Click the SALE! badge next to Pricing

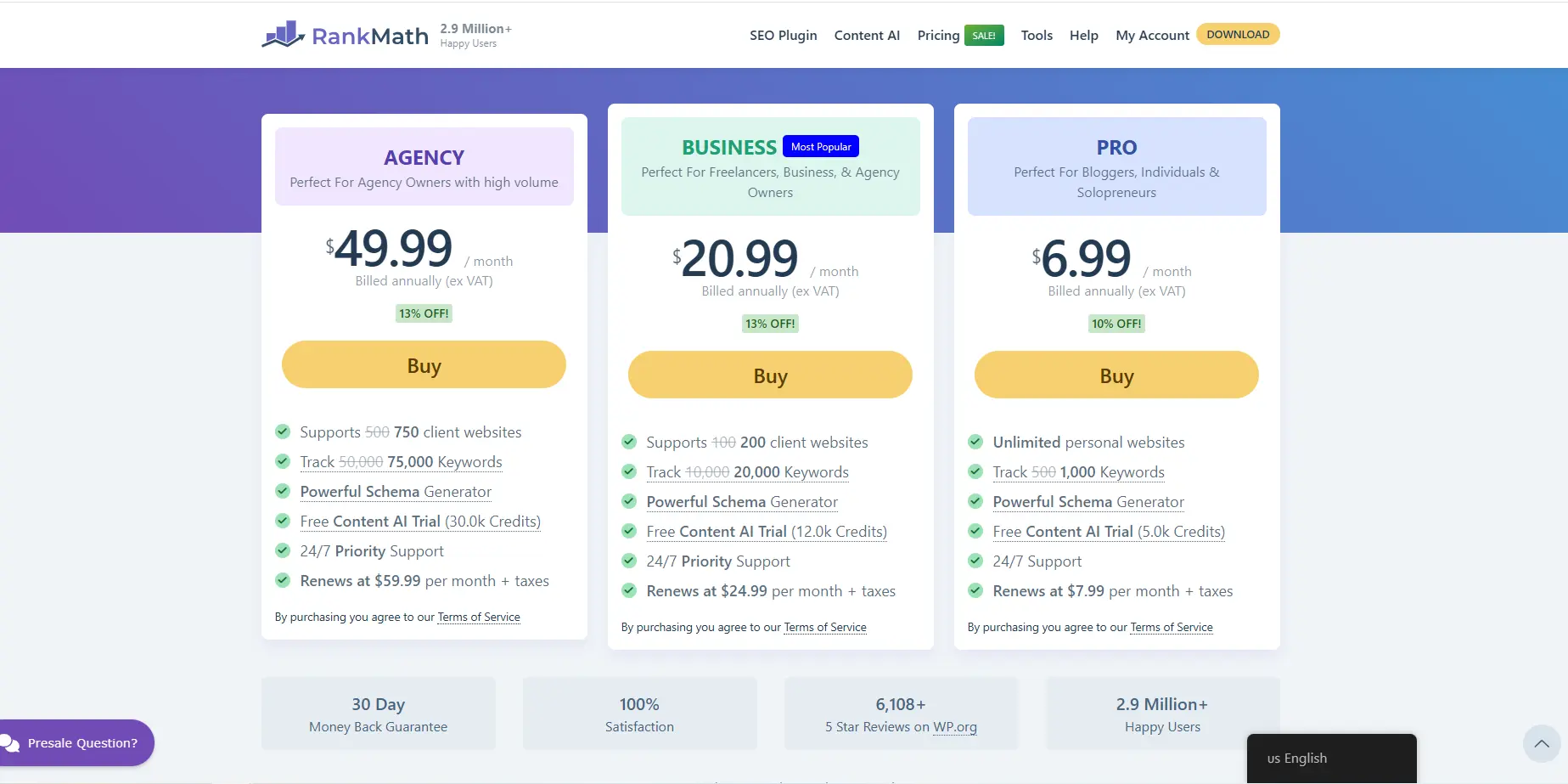point(984,36)
